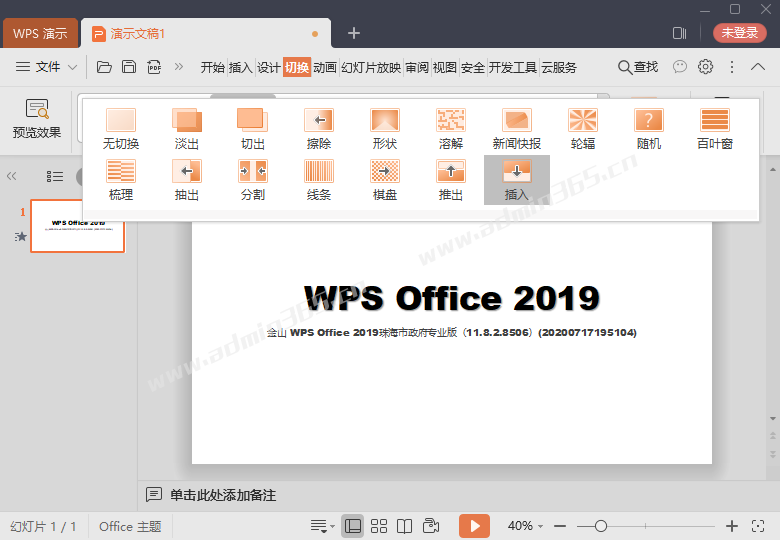Click the 未登录 sign-in button
This screenshot has width=780, height=540.
click(739, 33)
